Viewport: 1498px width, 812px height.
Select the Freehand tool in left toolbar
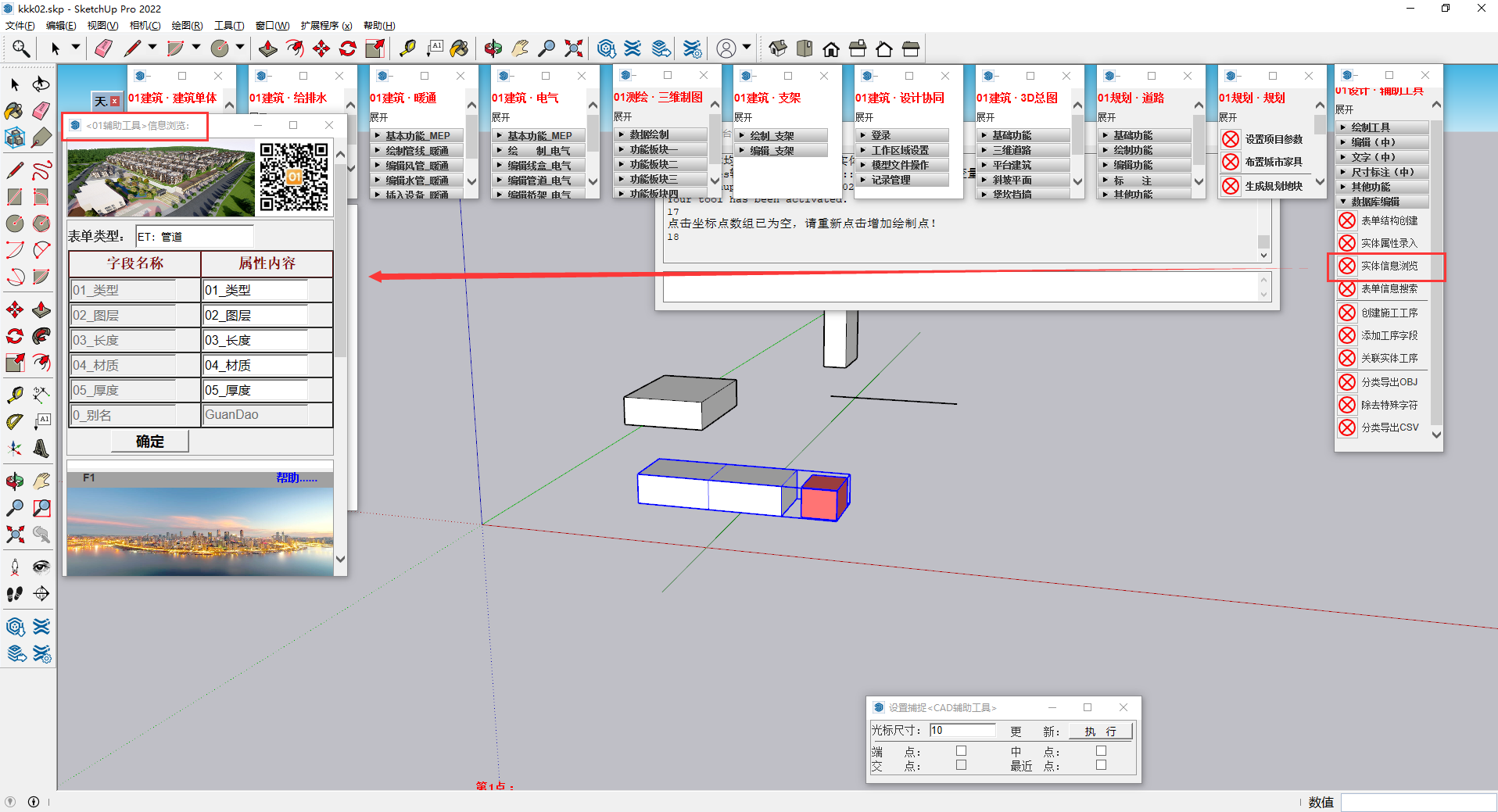[41, 170]
